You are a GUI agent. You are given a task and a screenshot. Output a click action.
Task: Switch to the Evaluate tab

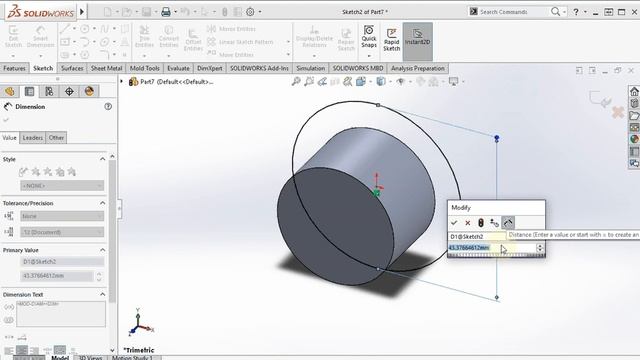tap(178, 68)
